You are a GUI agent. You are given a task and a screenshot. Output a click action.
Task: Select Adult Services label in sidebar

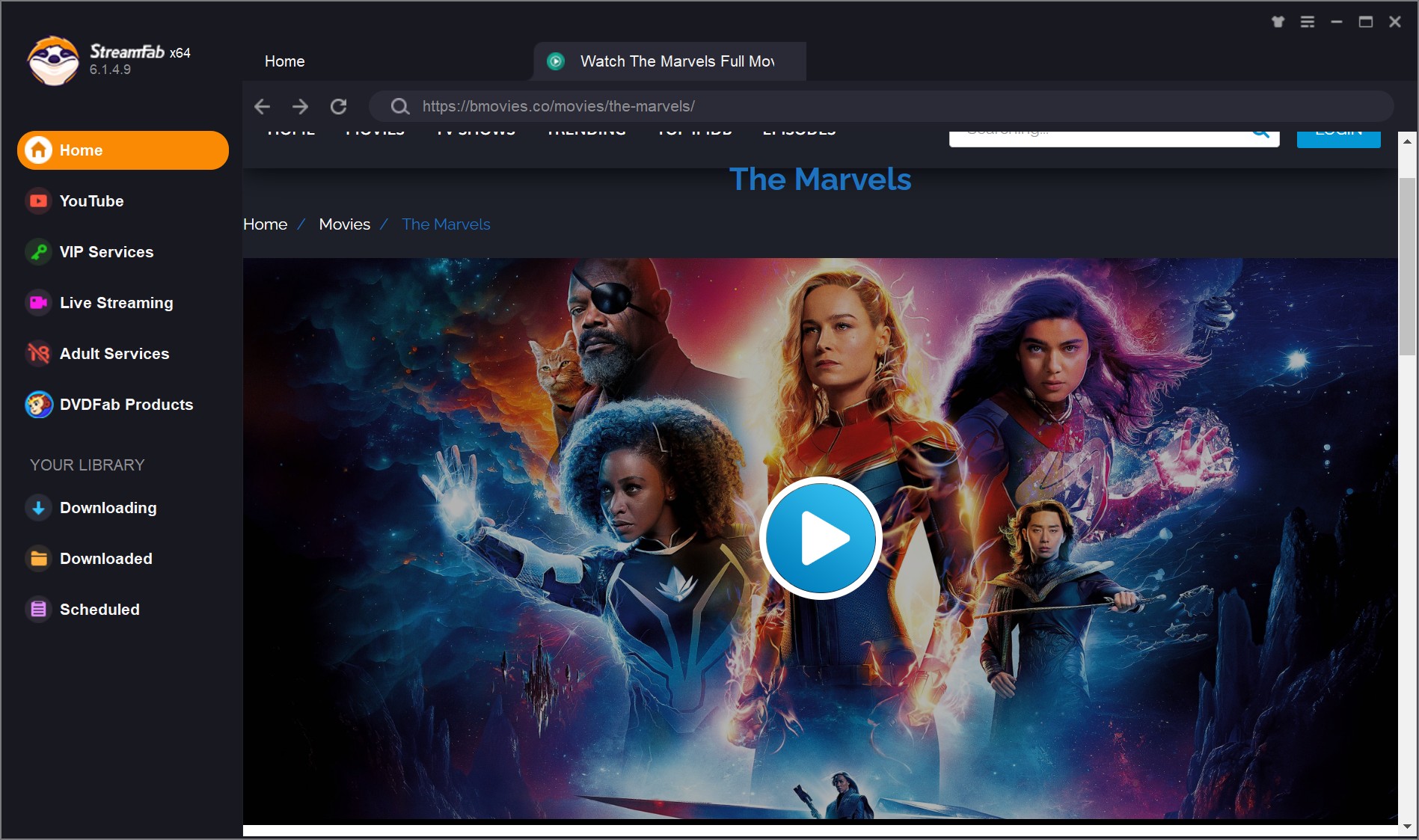[x=114, y=354]
